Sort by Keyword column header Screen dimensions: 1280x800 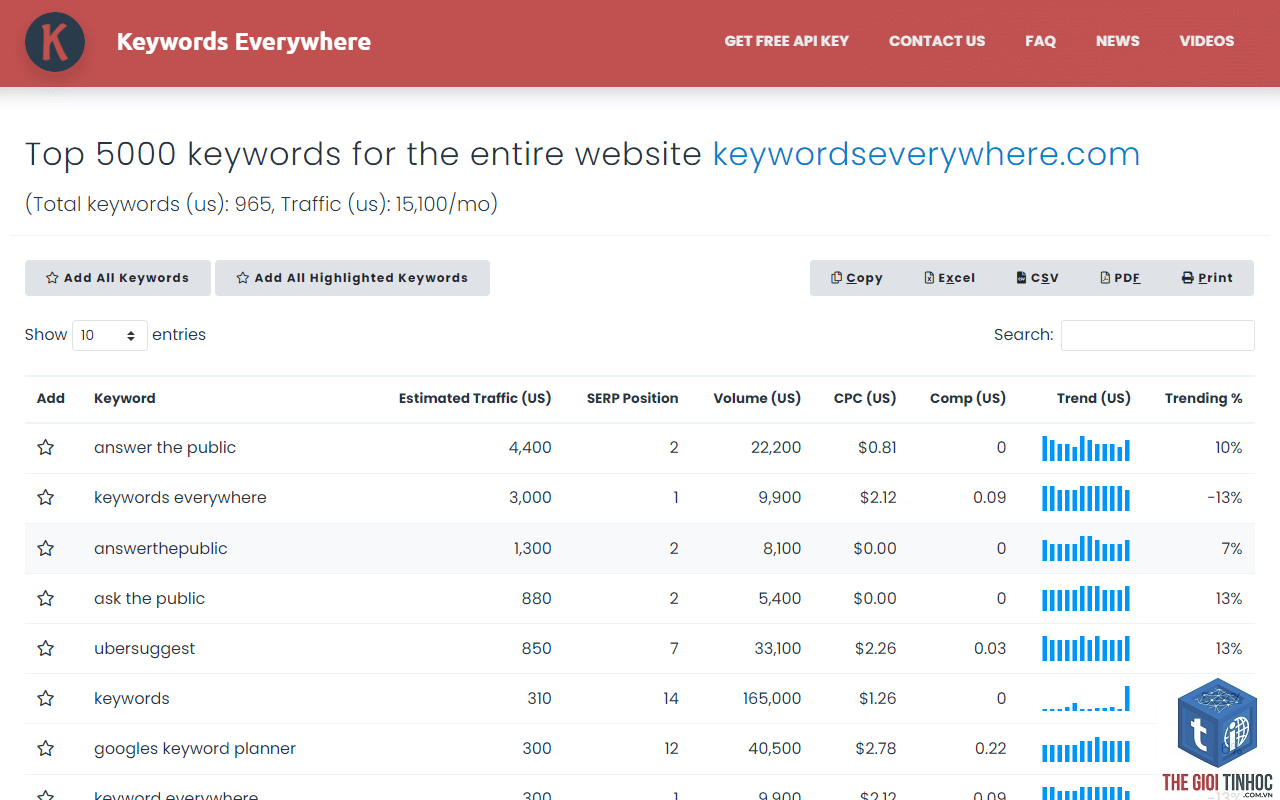pos(125,398)
